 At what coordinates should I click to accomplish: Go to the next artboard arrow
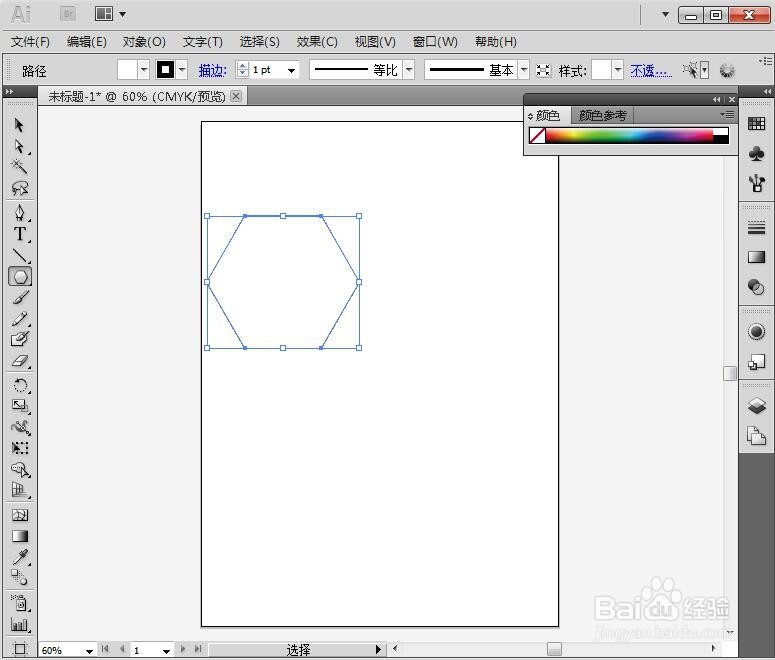click(183, 649)
